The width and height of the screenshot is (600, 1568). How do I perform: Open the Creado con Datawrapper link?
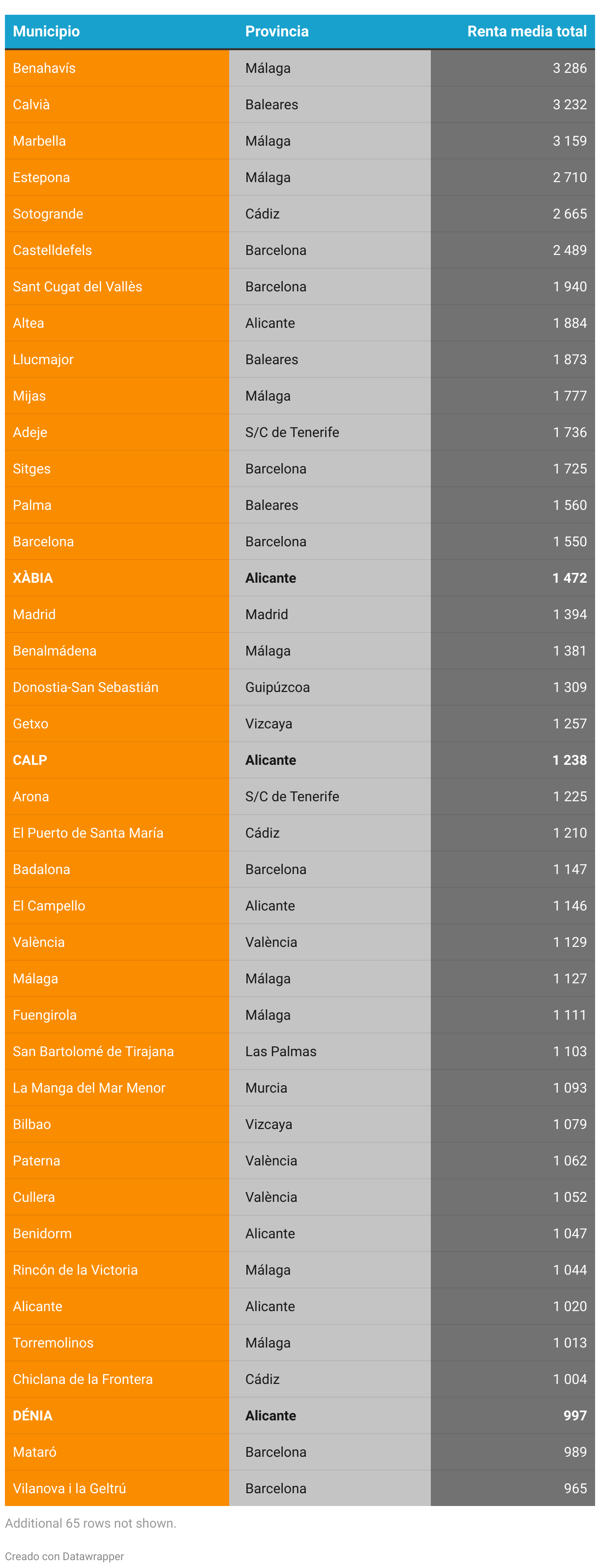(x=64, y=1556)
